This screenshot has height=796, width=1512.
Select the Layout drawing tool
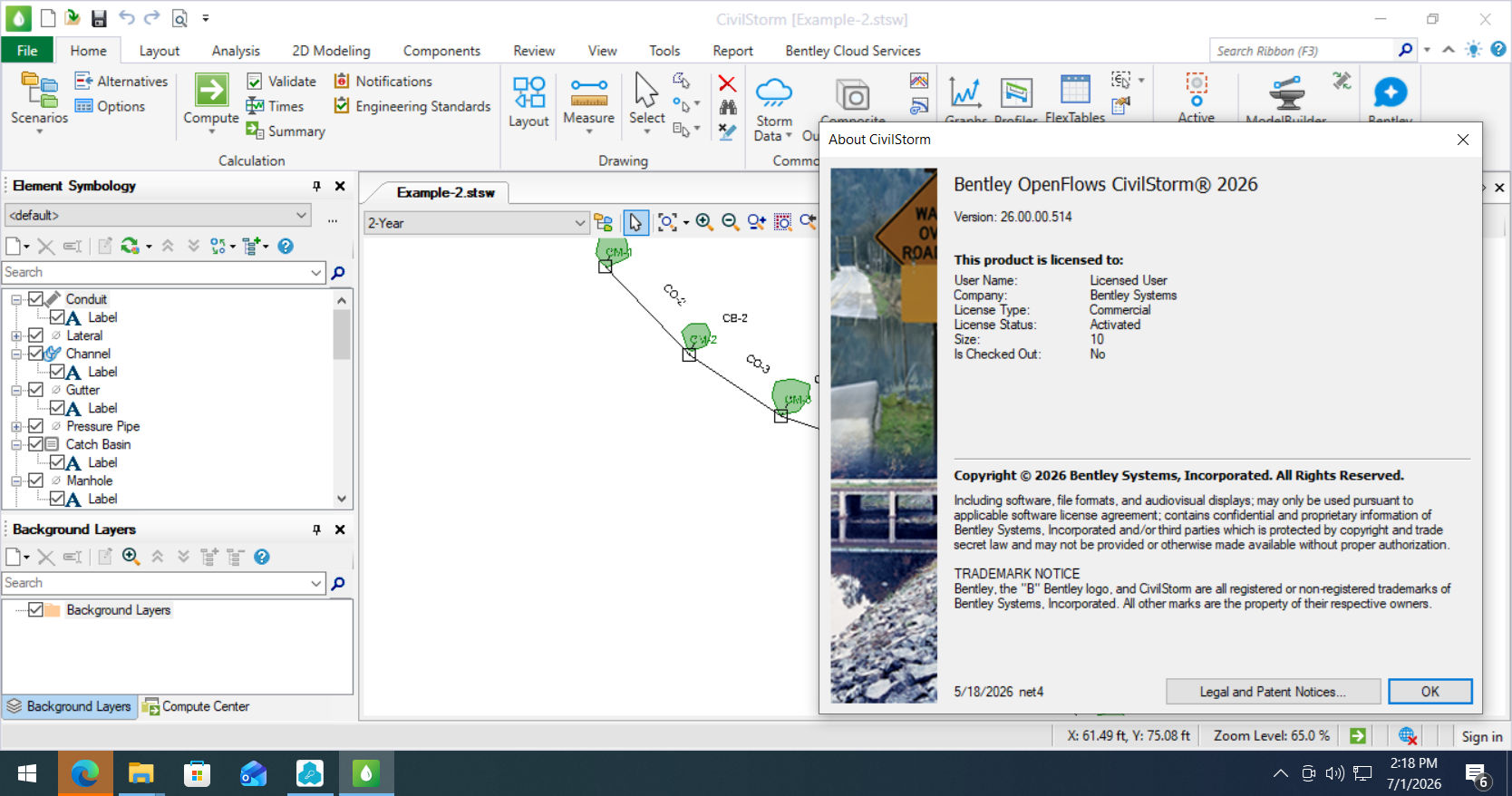point(528,102)
